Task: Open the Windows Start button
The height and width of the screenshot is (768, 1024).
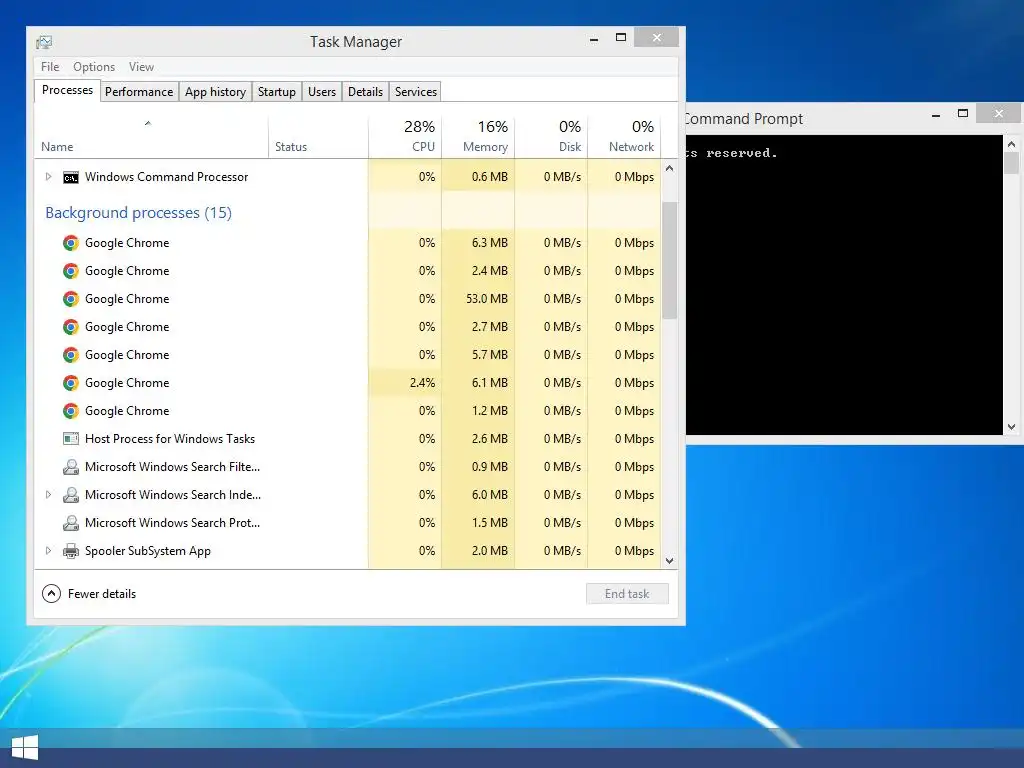Action: tap(25, 748)
